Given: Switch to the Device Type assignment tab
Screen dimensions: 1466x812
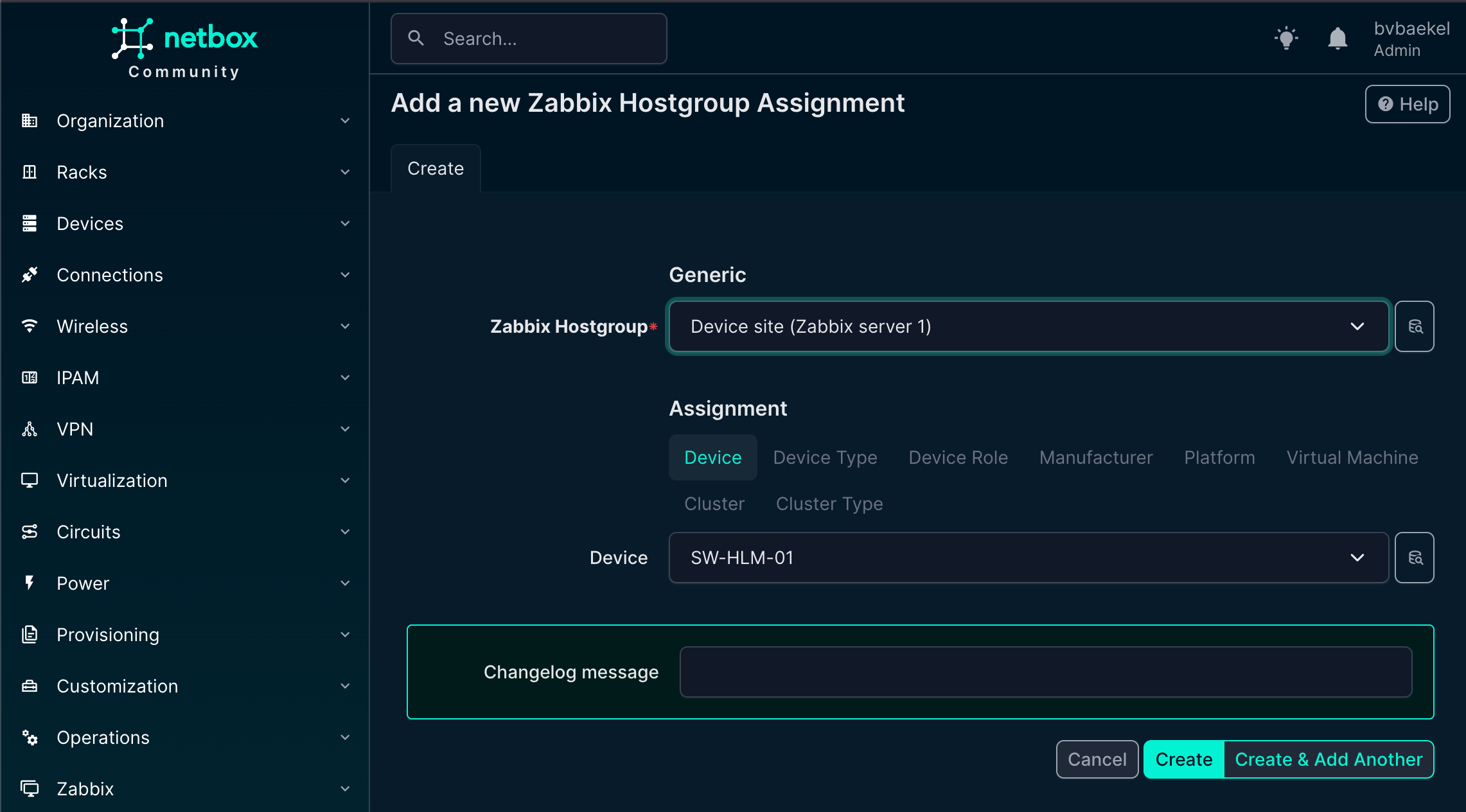Looking at the screenshot, I should 825,457.
